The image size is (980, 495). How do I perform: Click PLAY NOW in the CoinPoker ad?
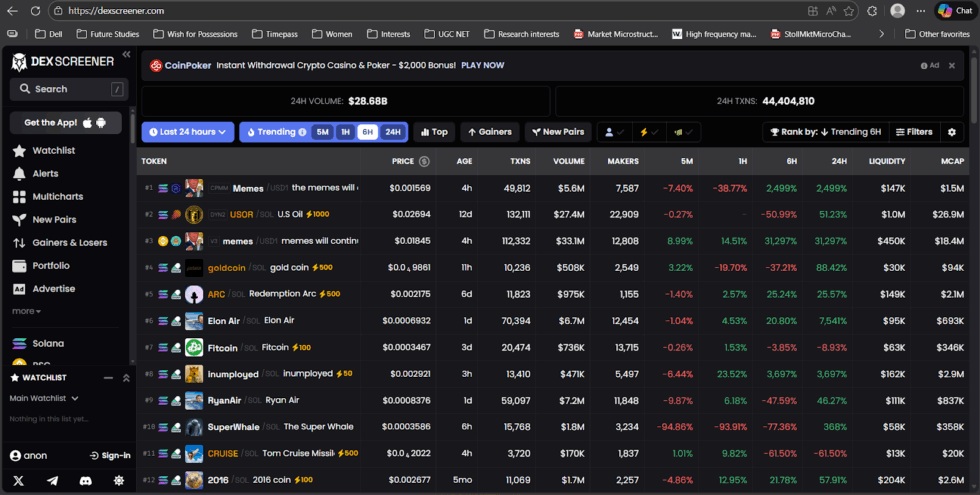point(482,66)
